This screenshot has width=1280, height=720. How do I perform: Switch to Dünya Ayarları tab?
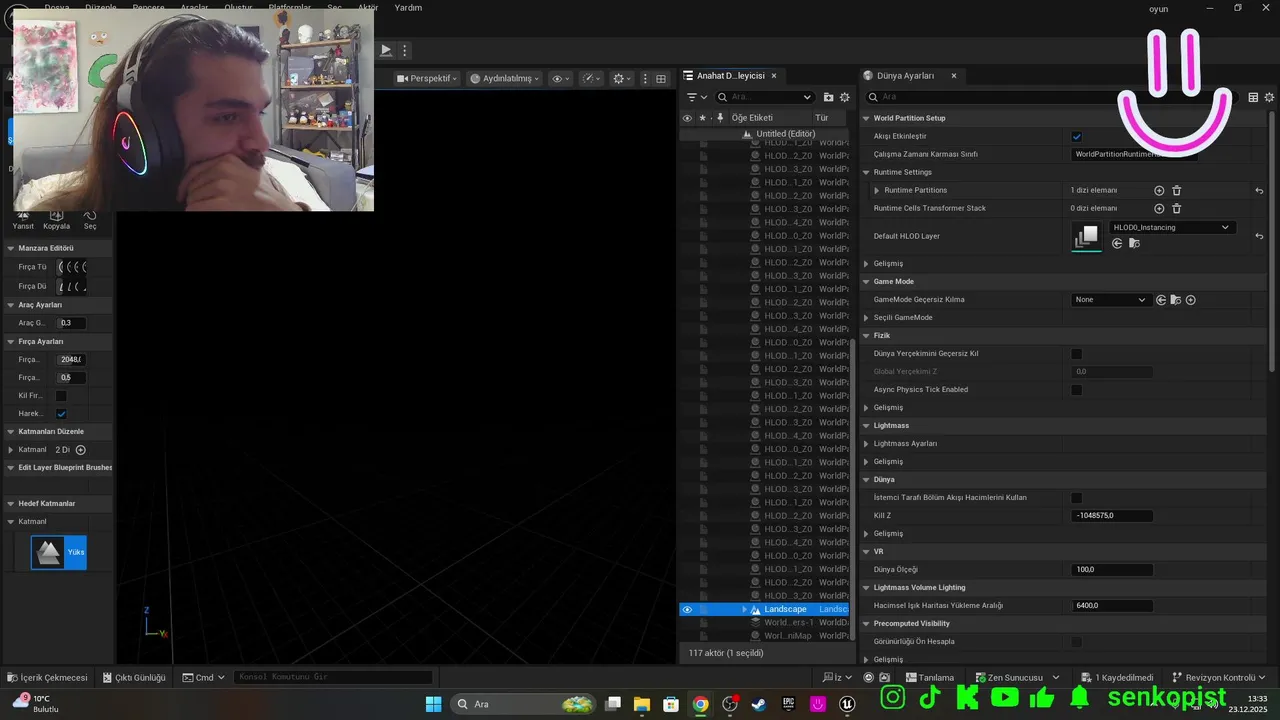point(905,75)
